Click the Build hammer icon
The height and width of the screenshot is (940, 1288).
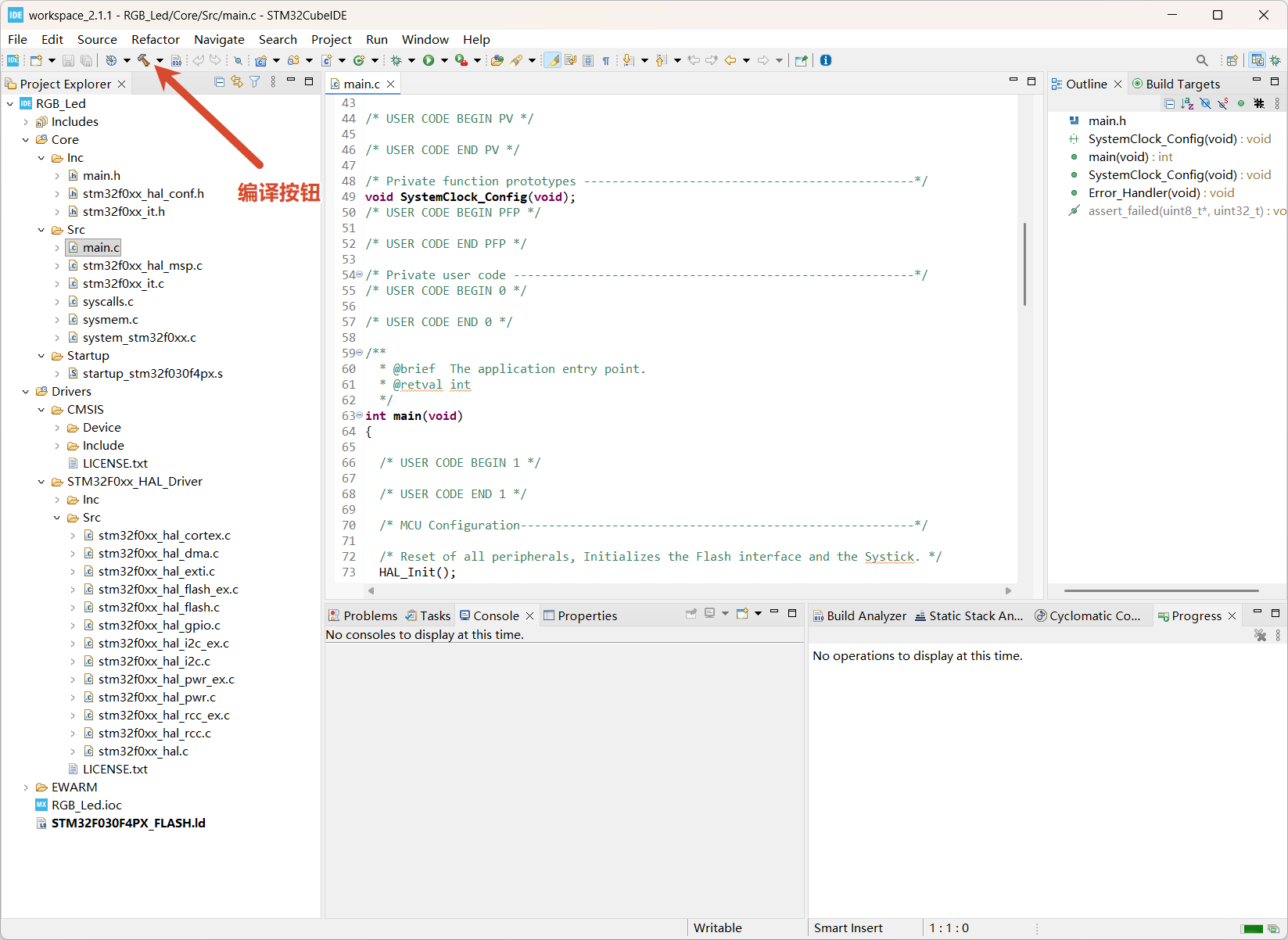click(144, 60)
